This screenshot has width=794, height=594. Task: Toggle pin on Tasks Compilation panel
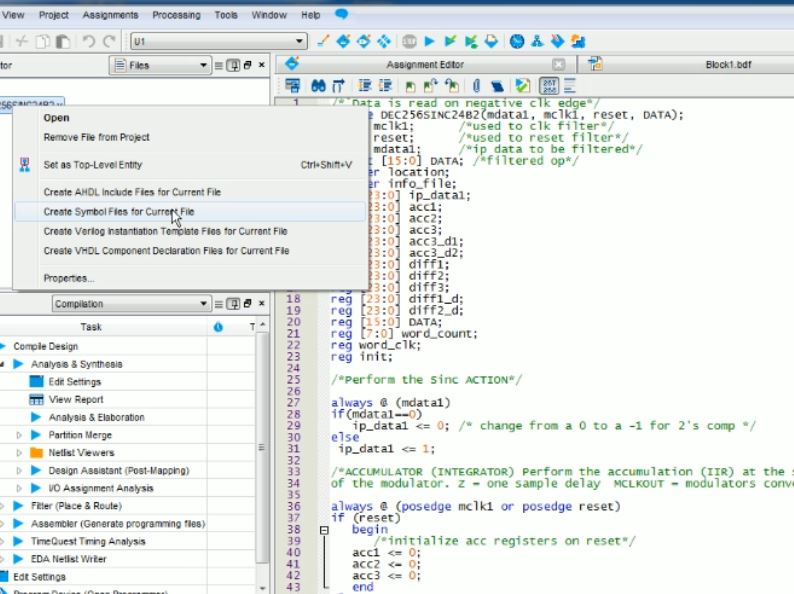tap(231, 304)
